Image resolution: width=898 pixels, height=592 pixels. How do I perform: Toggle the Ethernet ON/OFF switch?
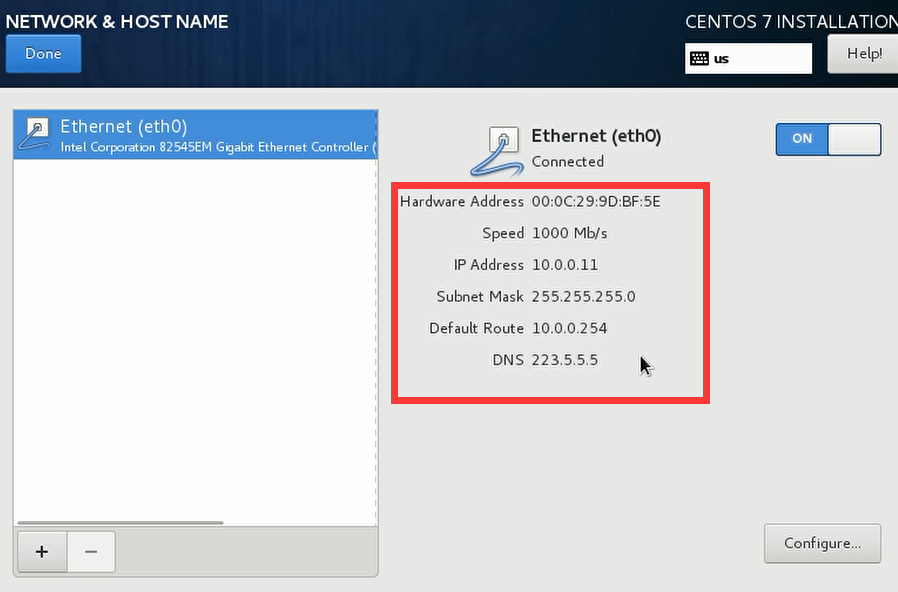click(x=828, y=139)
